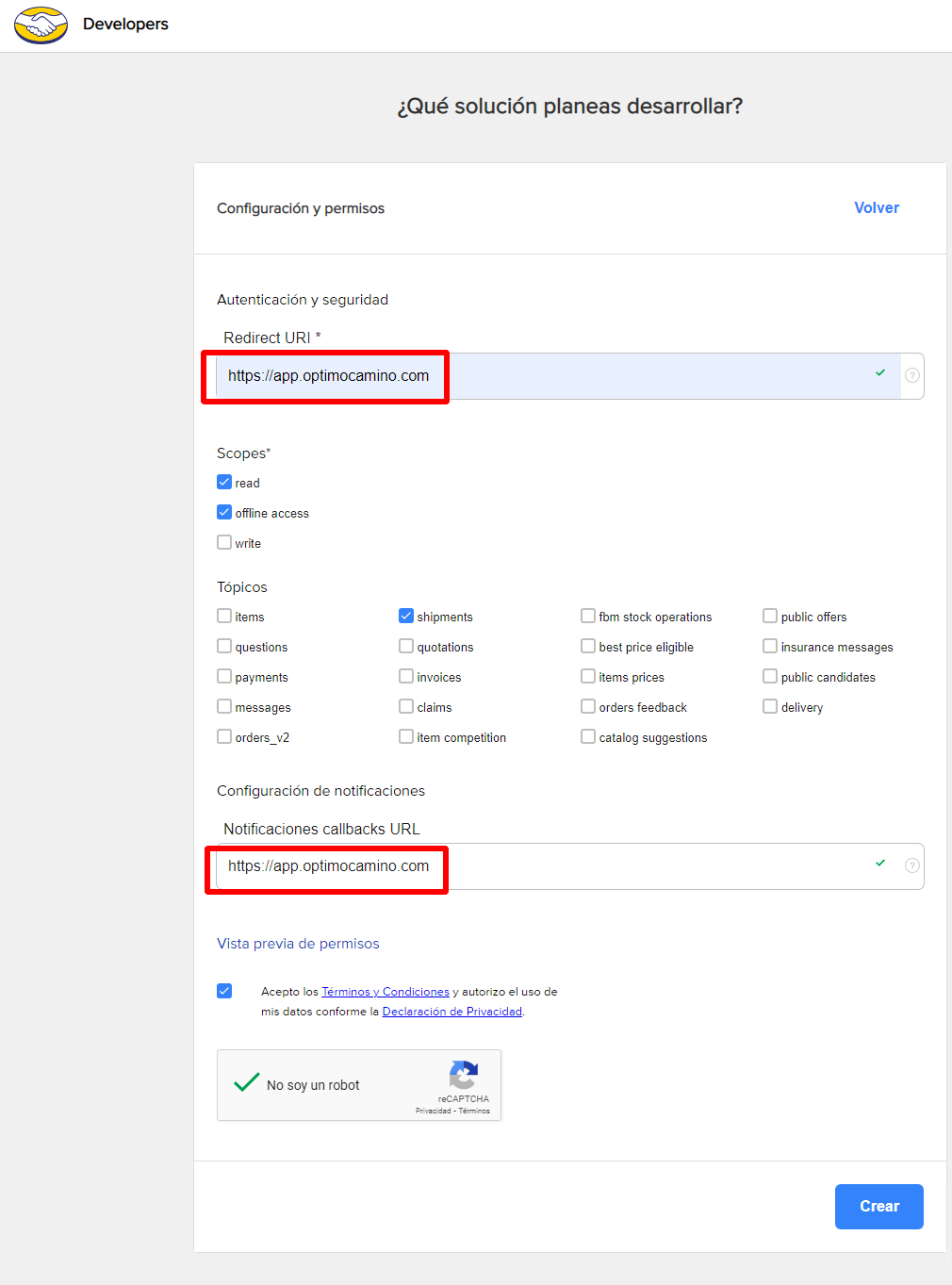952x1285 pixels.
Task: Go back using the Volver link
Action: [876, 207]
